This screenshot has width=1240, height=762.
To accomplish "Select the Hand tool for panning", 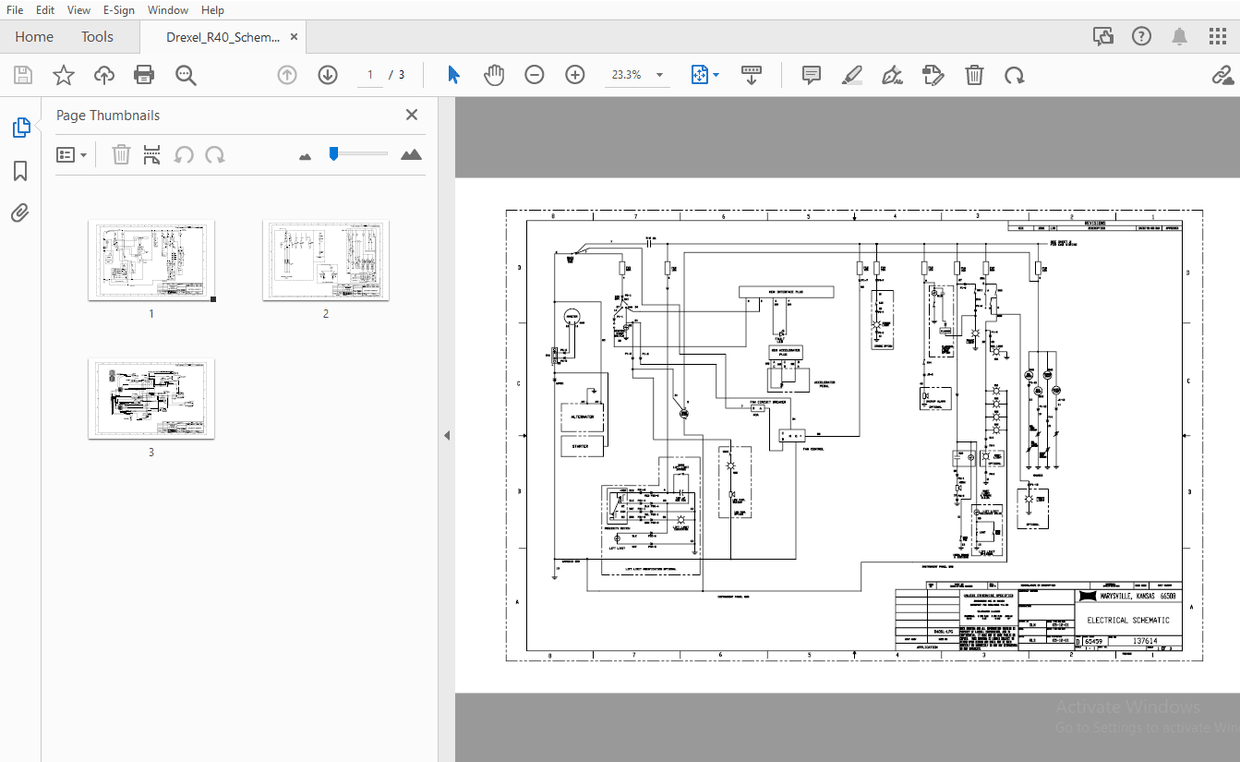I will [x=493, y=74].
